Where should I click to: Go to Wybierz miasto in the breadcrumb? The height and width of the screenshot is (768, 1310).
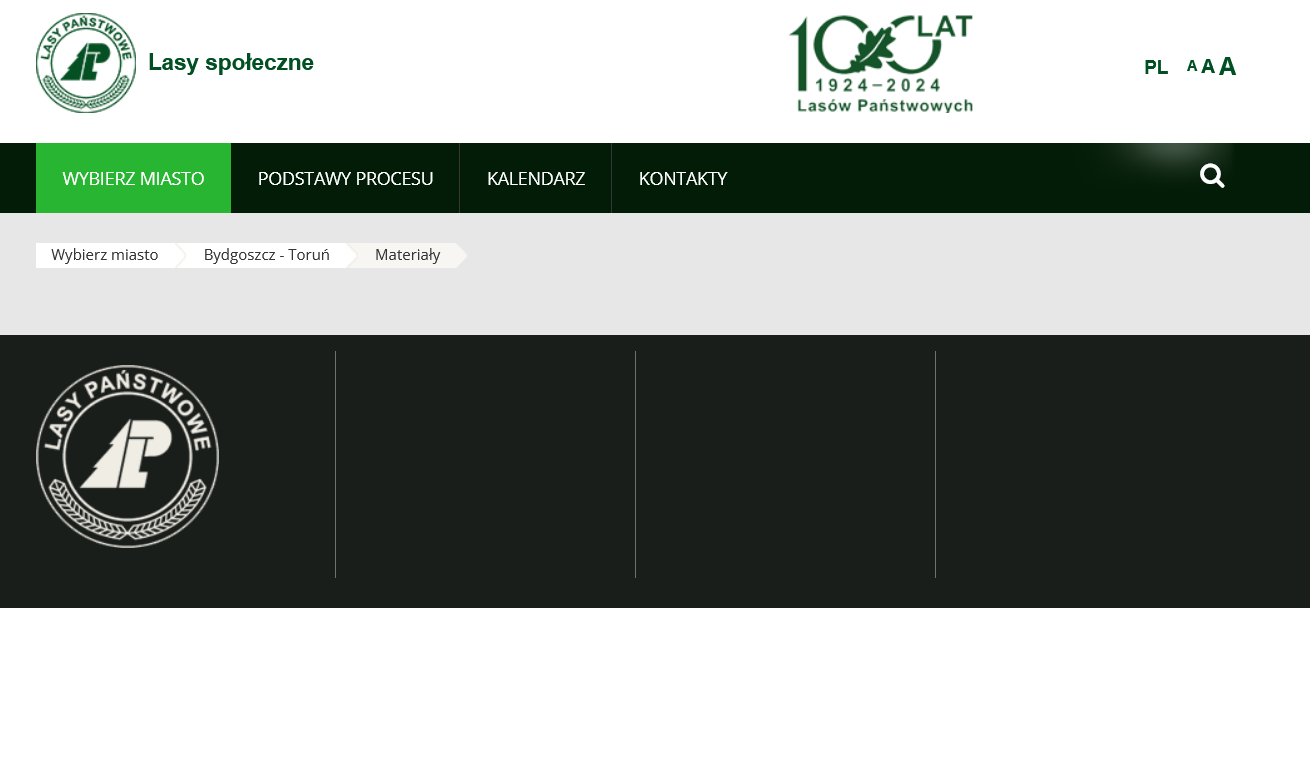click(x=105, y=255)
